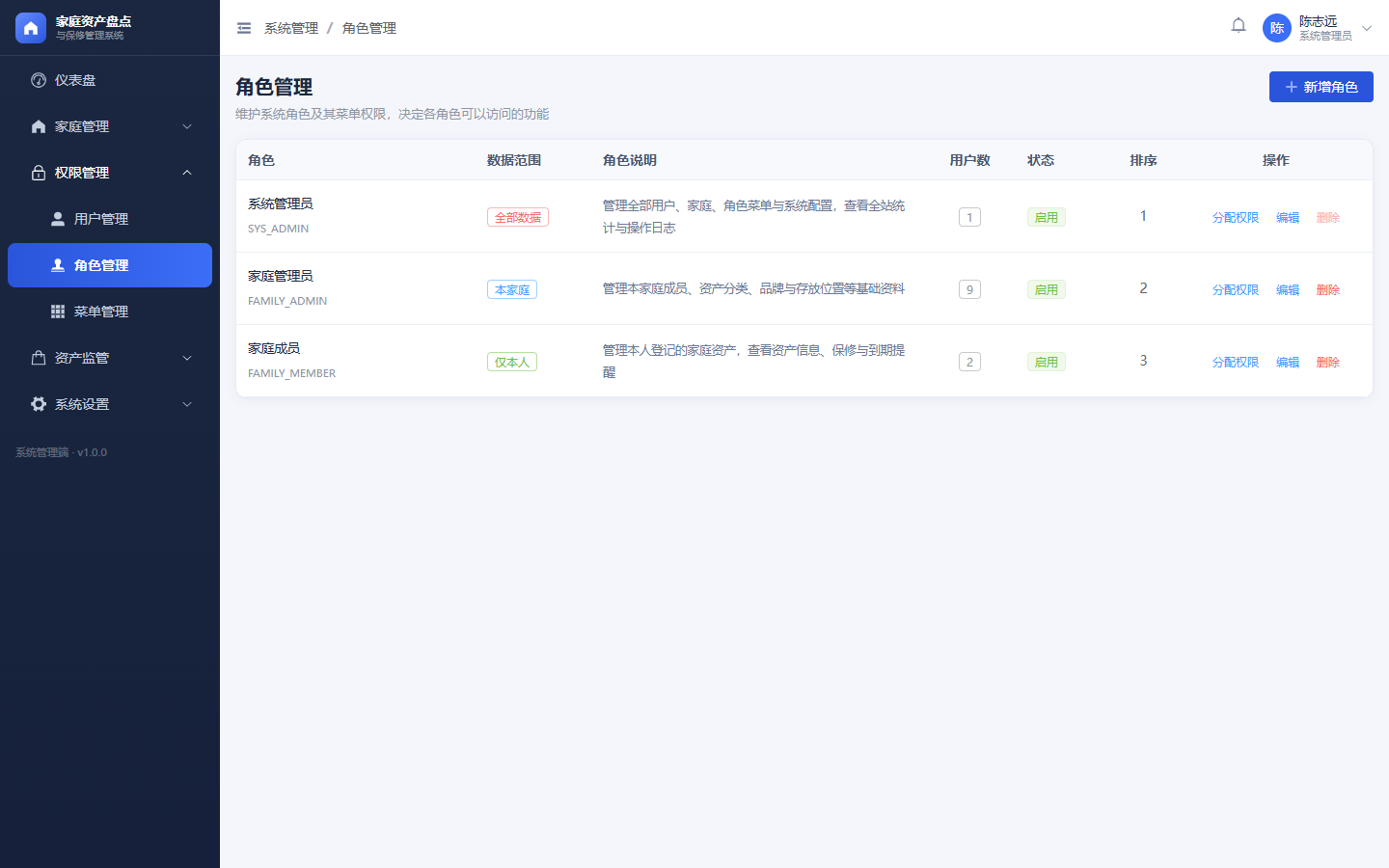Click the grid icon beside 菜单管理
This screenshot has width=1389, height=868.
(x=58, y=312)
